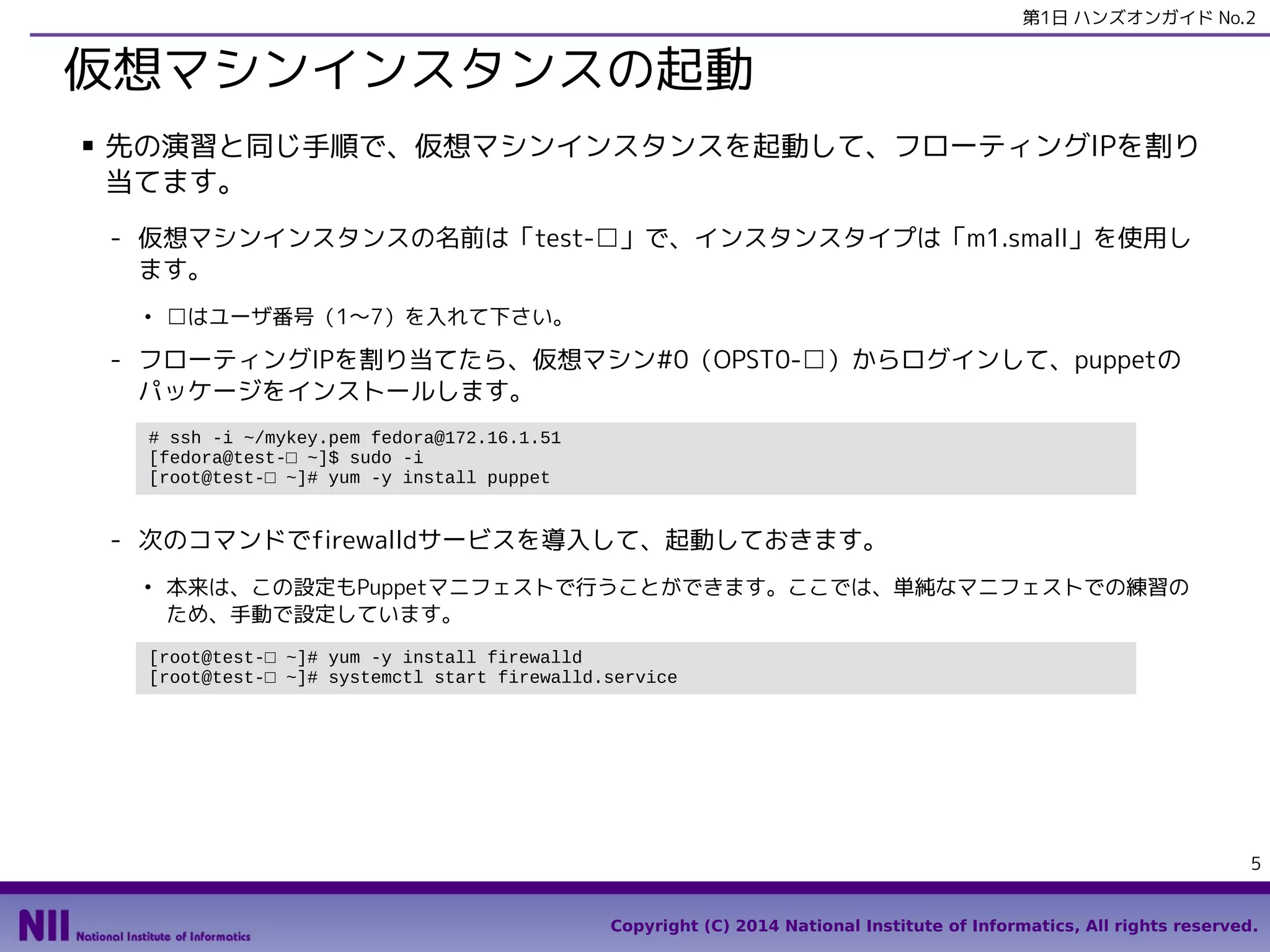Click the sudo -i command line

386,458
